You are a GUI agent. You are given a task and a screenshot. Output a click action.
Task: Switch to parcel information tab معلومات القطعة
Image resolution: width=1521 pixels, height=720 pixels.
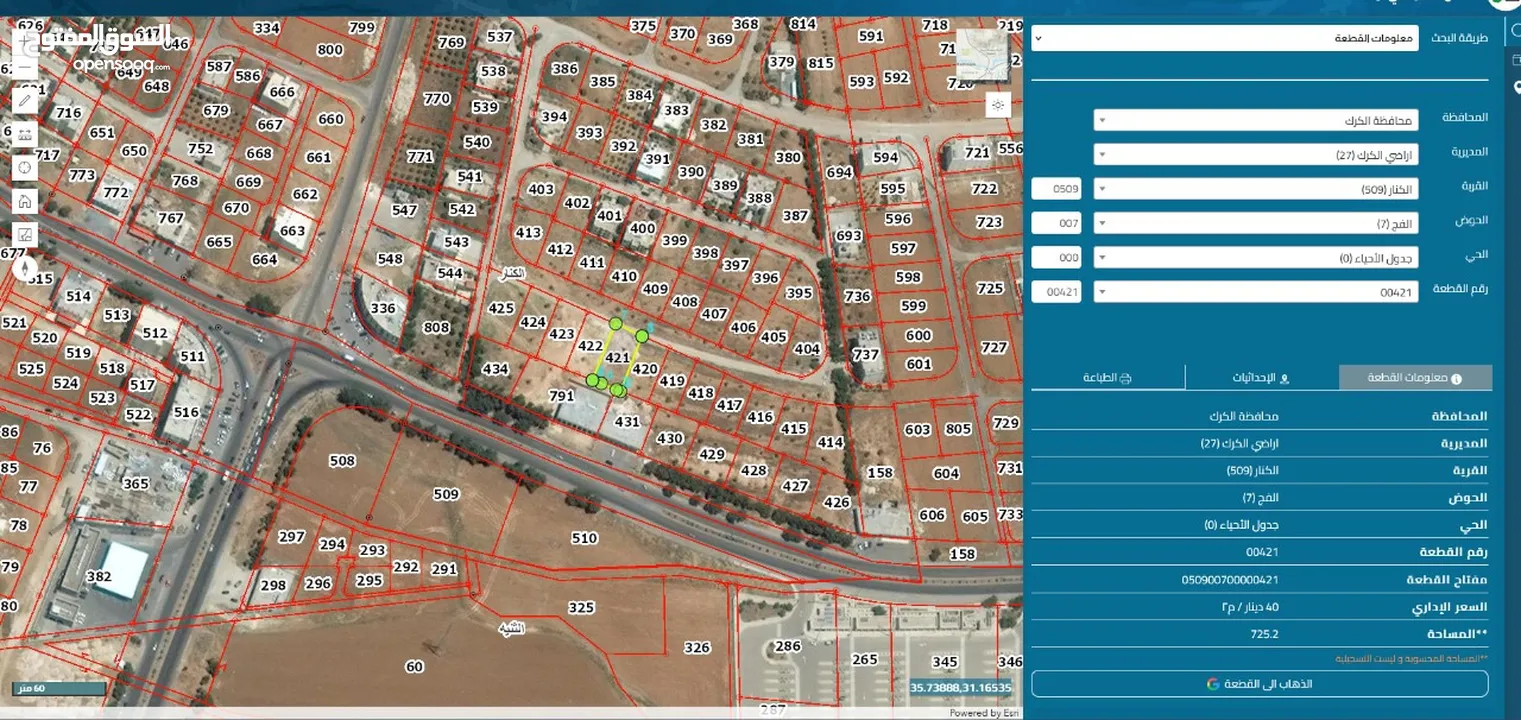click(1415, 378)
